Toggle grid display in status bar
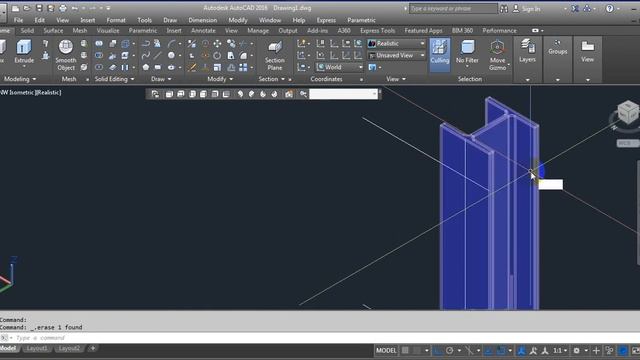The image size is (640, 360). pos(405,351)
